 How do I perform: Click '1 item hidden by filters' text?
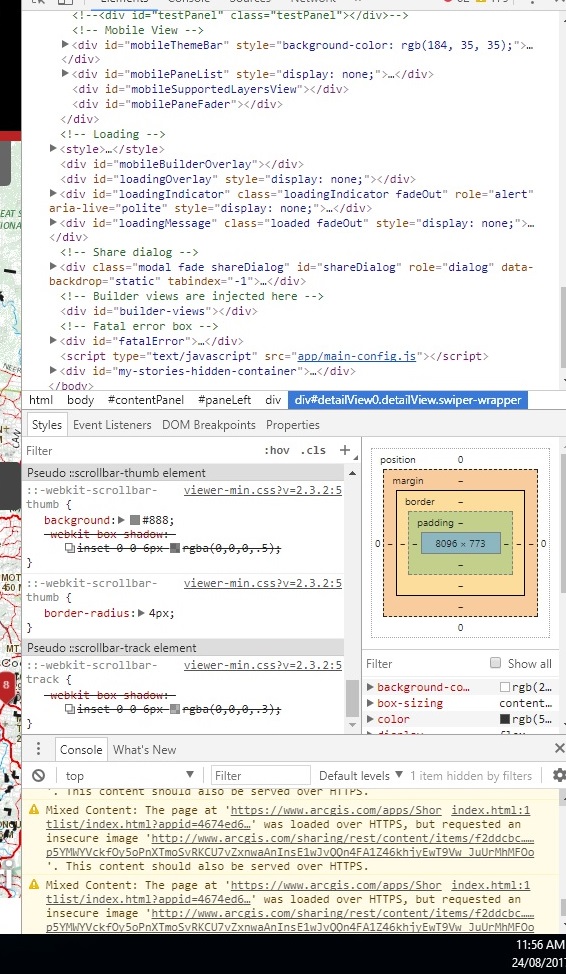pos(471,775)
